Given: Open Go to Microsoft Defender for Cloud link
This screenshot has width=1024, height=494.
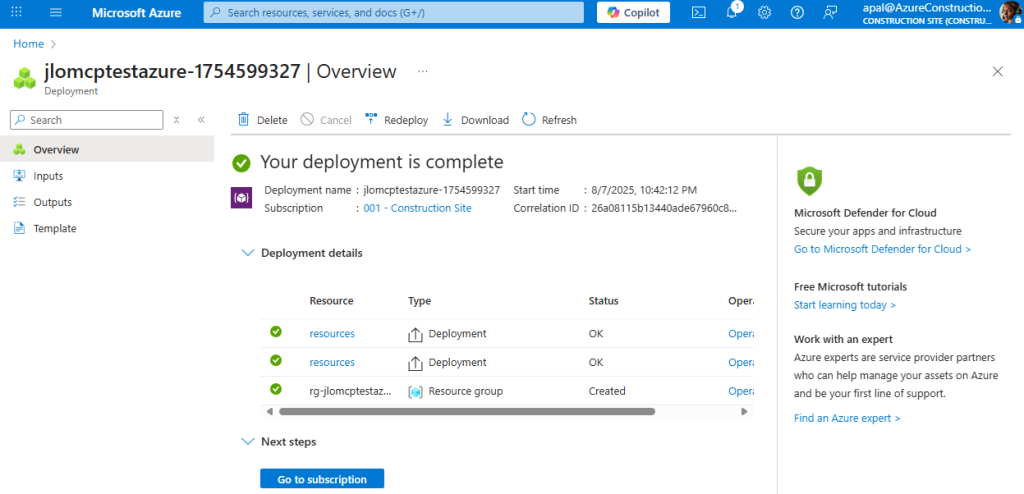Looking at the screenshot, I should (x=882, y=249).
